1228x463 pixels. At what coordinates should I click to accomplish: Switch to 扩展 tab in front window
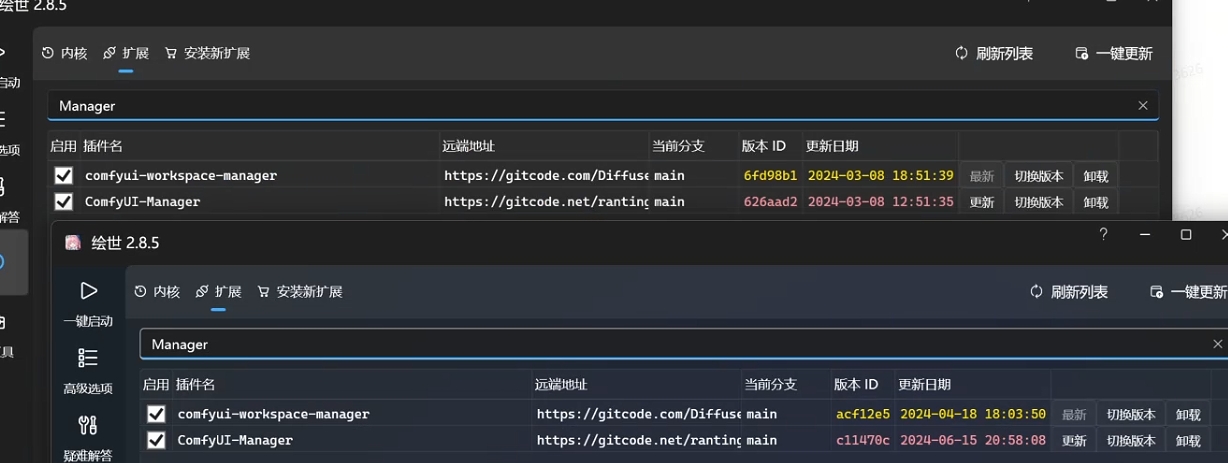tap(218, 292)
